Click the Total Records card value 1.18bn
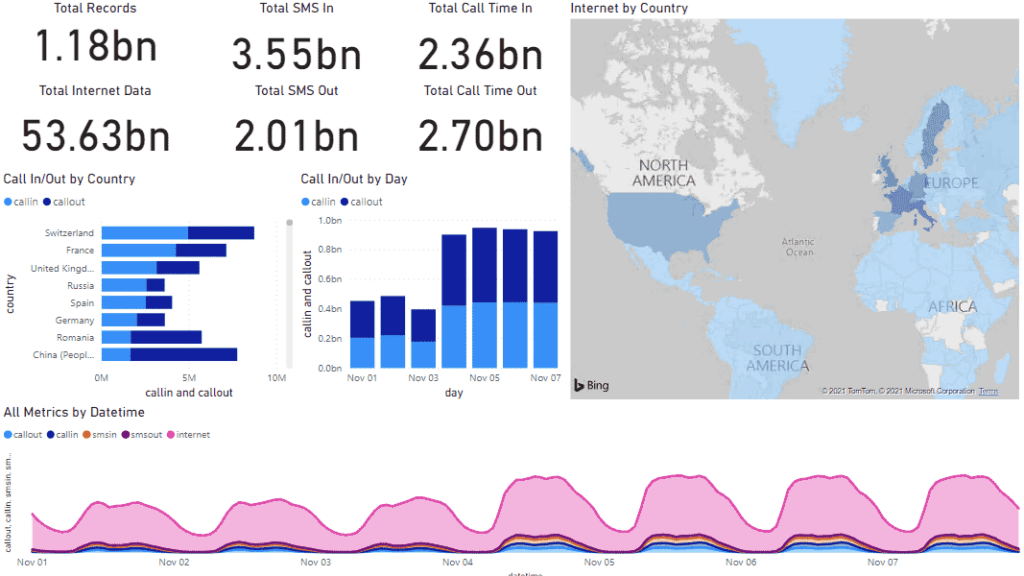 point(95,46)
